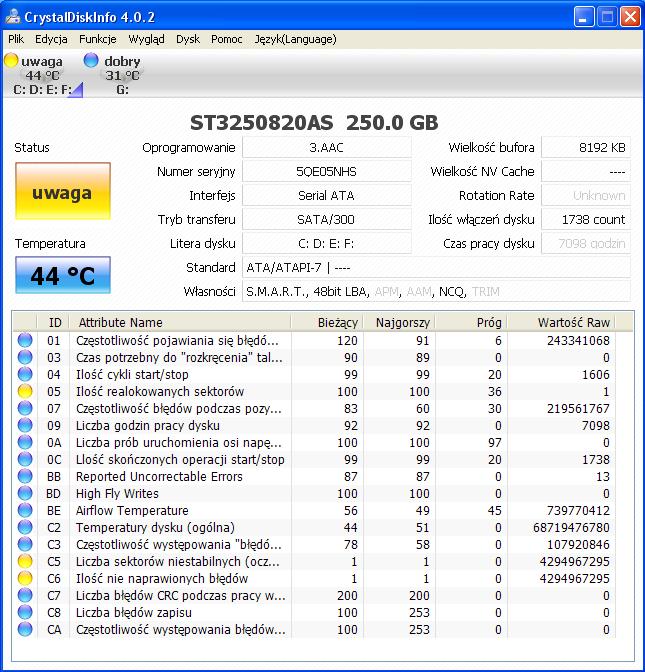
Task: Click the ID column header
Action: (54, 322)
